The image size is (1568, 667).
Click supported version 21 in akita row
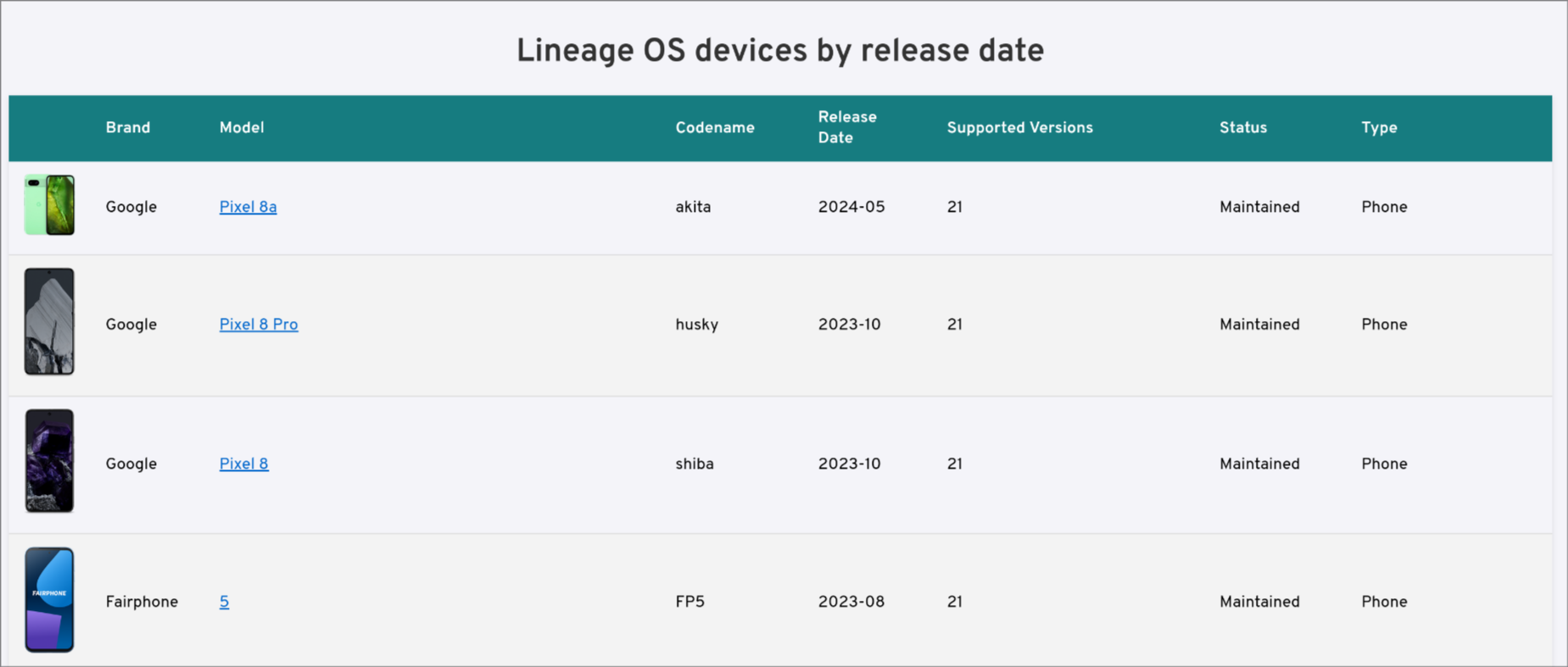pos(954,207)
